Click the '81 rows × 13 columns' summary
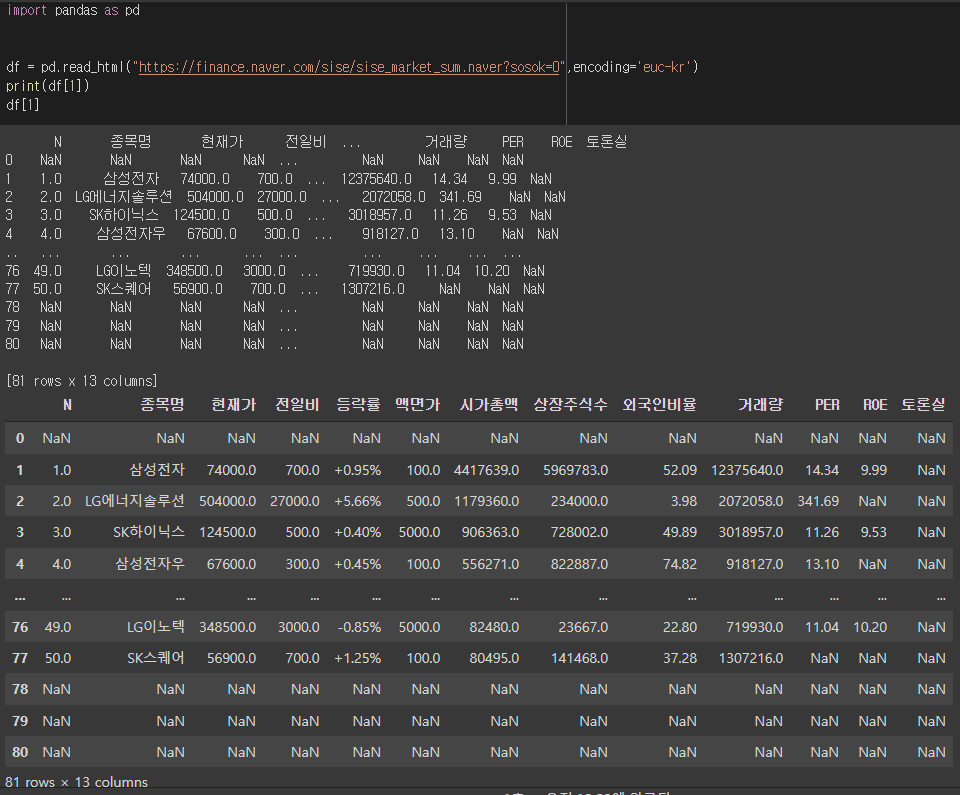Image resolution: width=960 pixels, height=795 pixels. (x=77, y=782)
